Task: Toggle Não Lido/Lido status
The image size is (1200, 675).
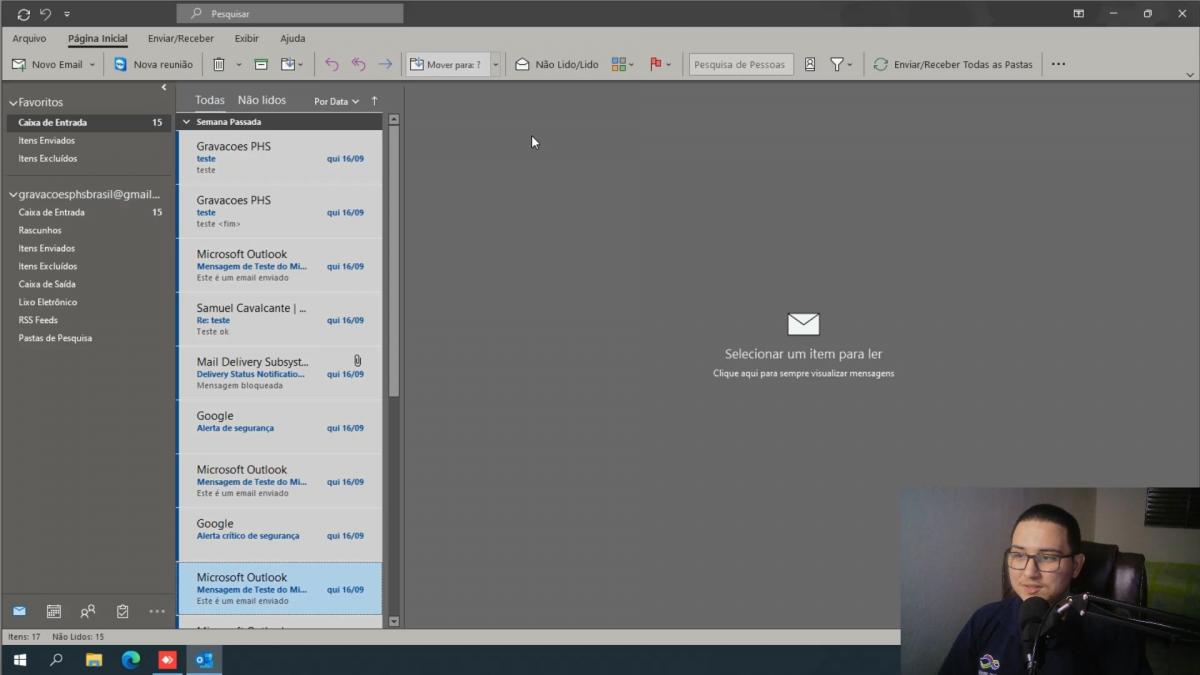Action: (557, 64)
